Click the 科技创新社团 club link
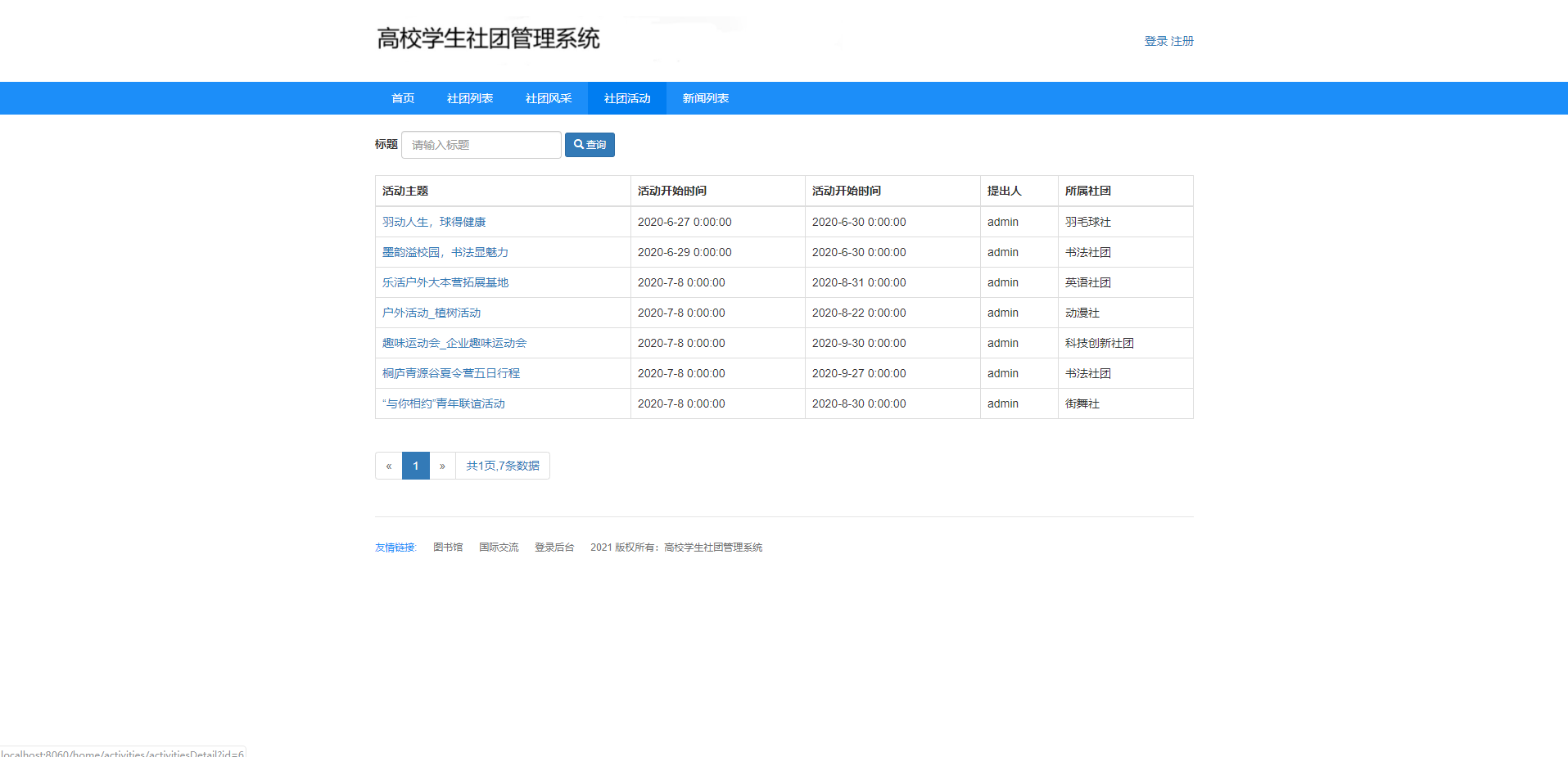The width and height of the screenshot is (1568, 757). coord(1097,343)
